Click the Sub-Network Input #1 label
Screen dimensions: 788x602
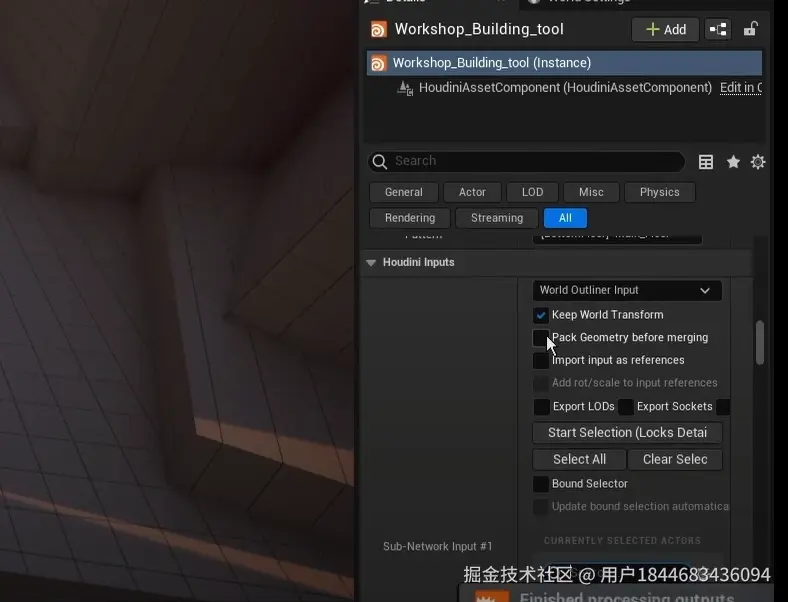[x=437, y=546]
